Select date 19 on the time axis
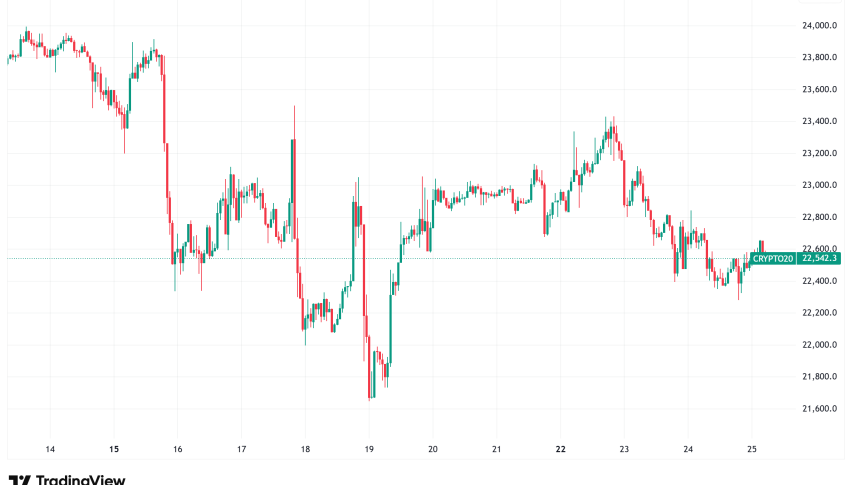The image size is (852, 485). point(369,449)
